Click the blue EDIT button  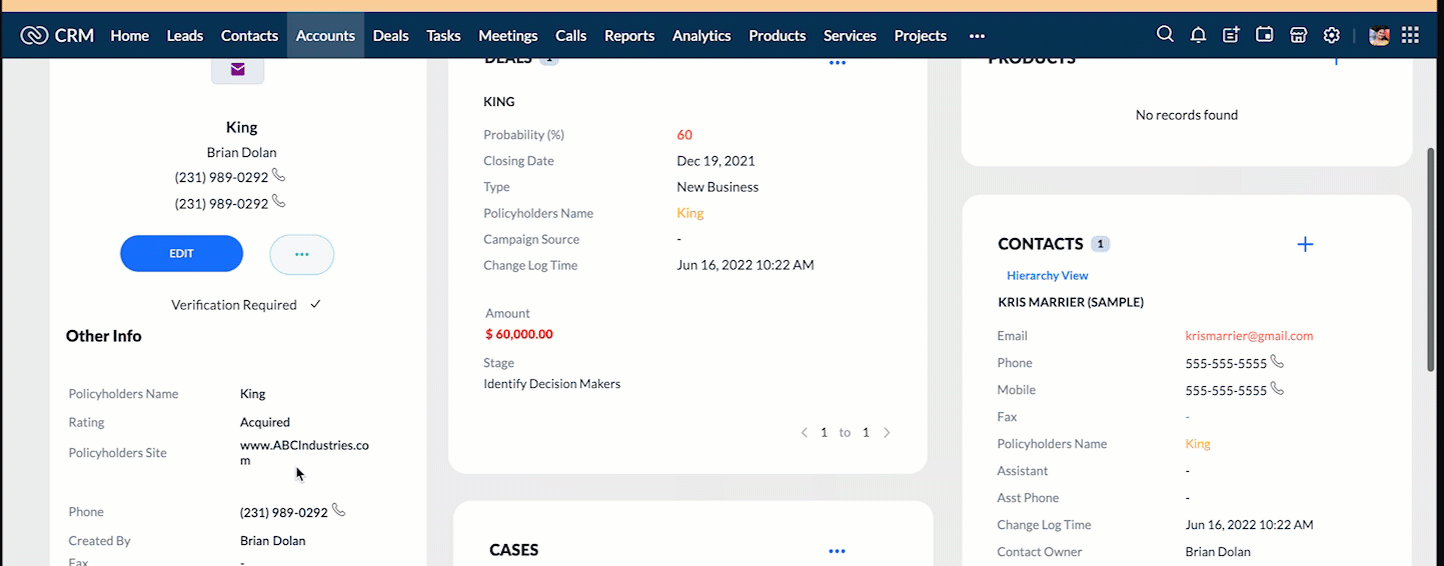(x=181, y=253)
